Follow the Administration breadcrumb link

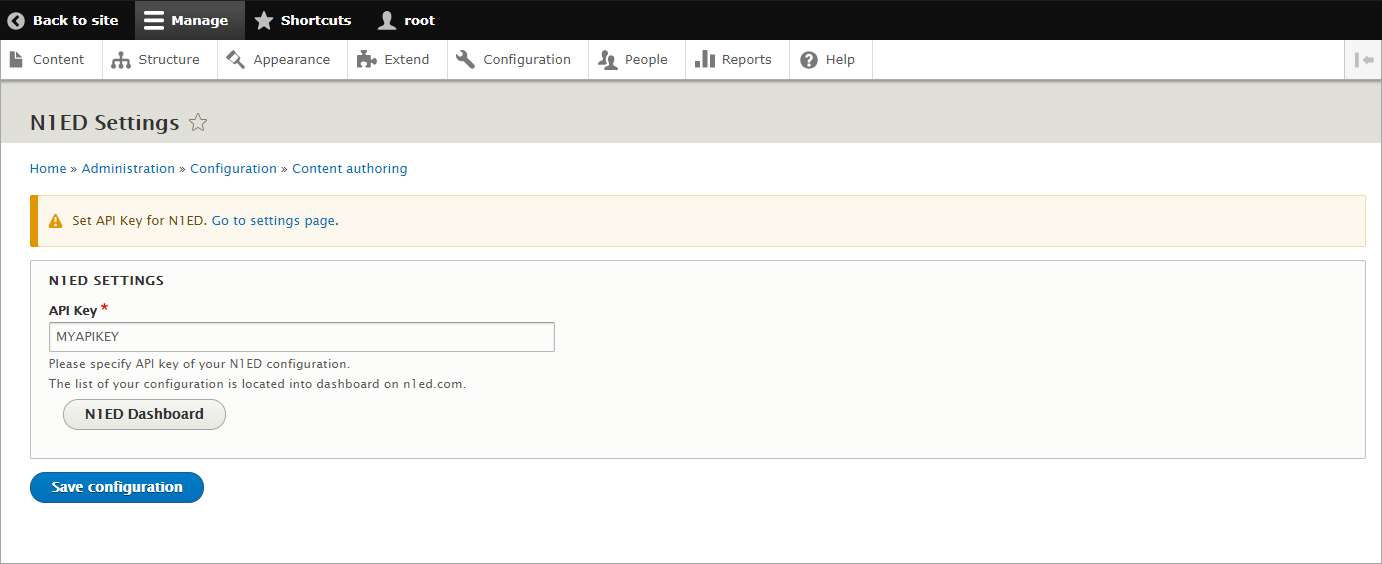click(x=128, y=169)
